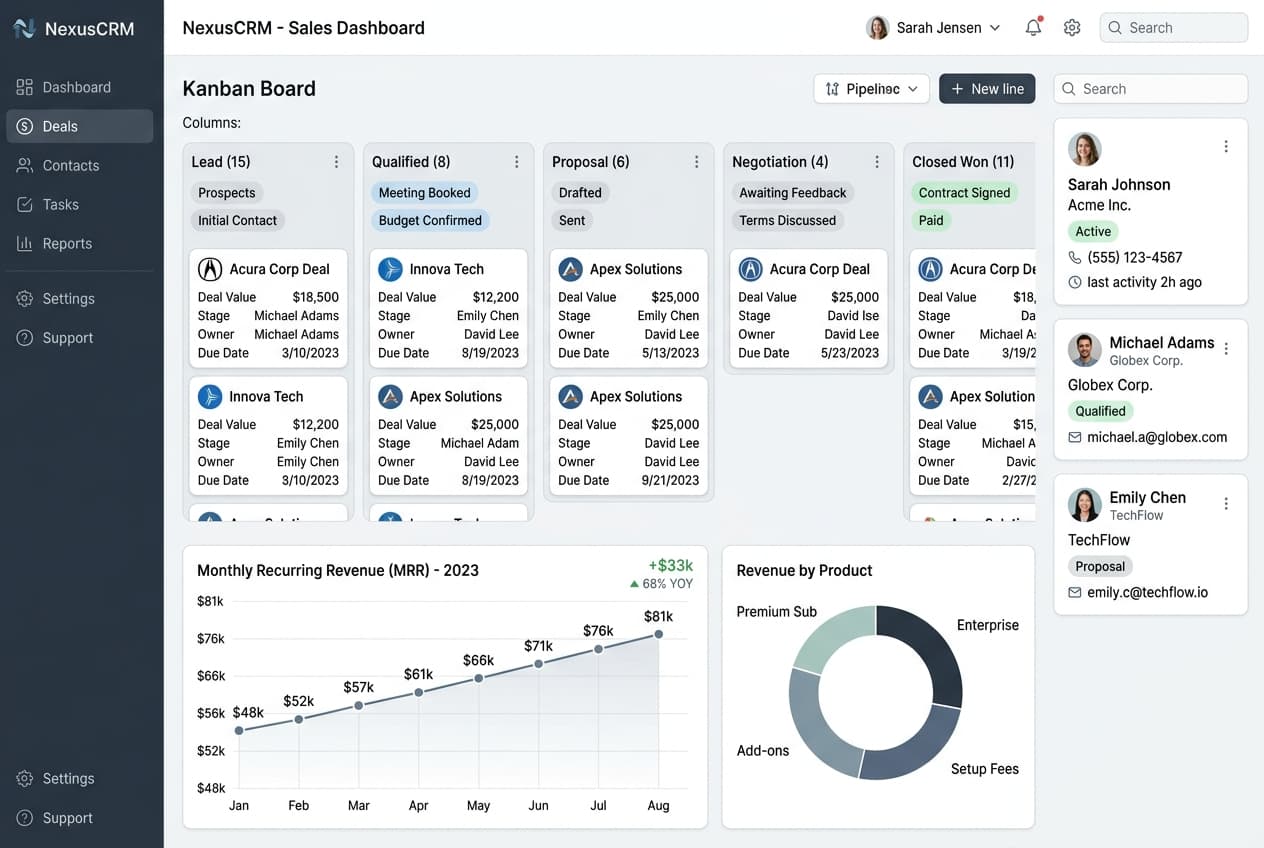
Task: Open Lead column options menu
Action: click(x=336, y=162)
